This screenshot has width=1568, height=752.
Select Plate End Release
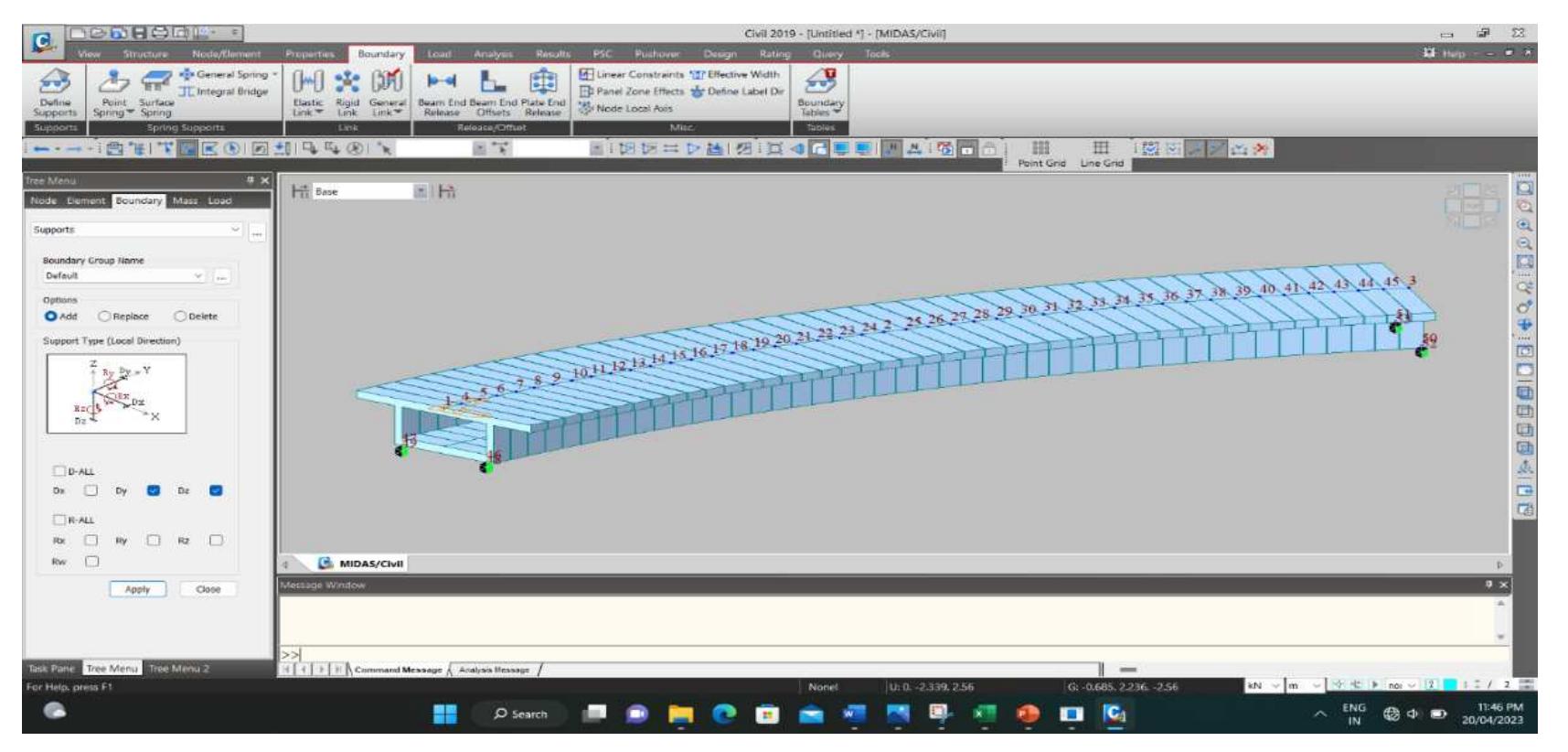pyautogui.click(x=543, y=94)
